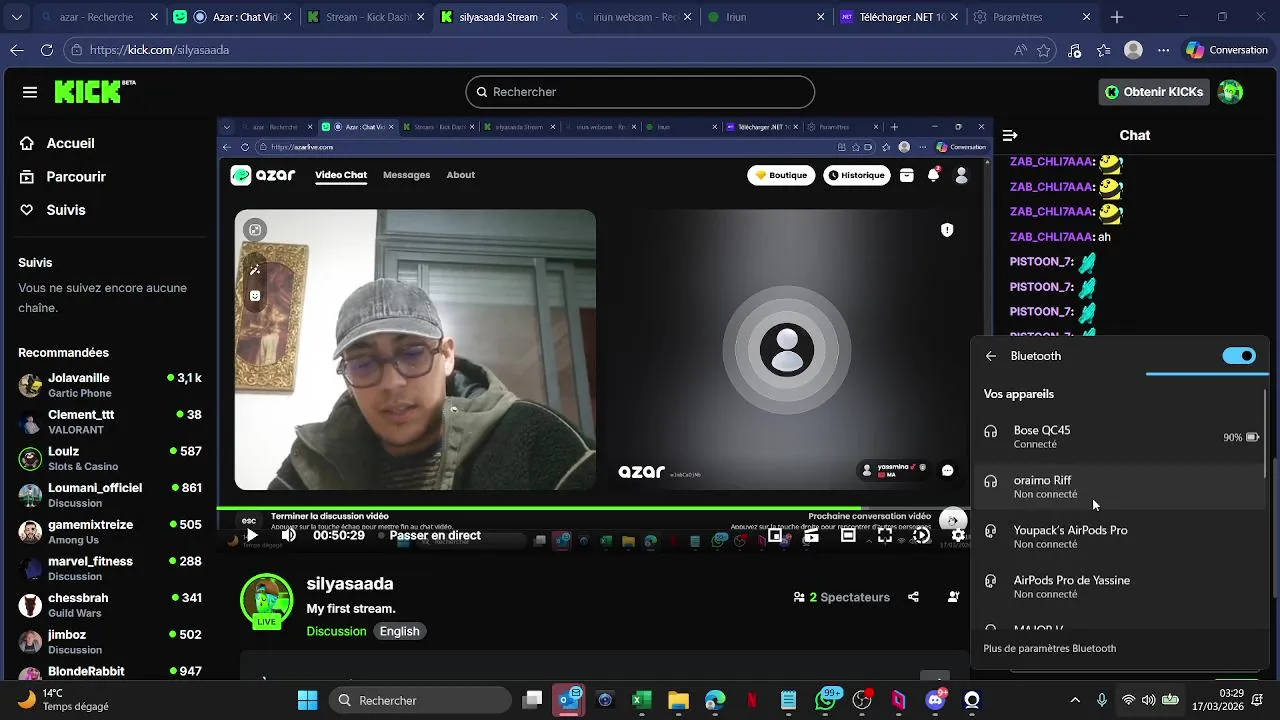1280x720 pixels.
Task: Share the silyasaada stream
Action: (x=913, y=597)
